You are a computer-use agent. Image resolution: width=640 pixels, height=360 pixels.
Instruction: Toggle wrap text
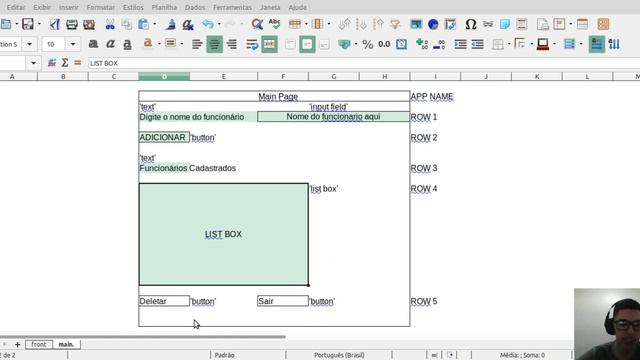252,44
